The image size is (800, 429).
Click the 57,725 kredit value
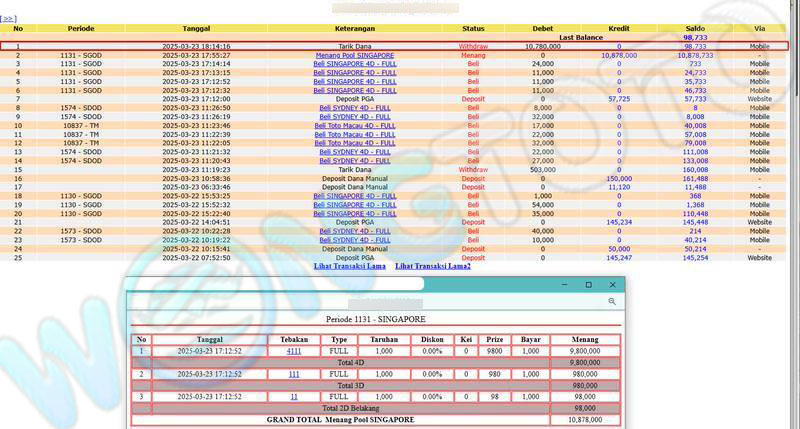tap(619, 99)
